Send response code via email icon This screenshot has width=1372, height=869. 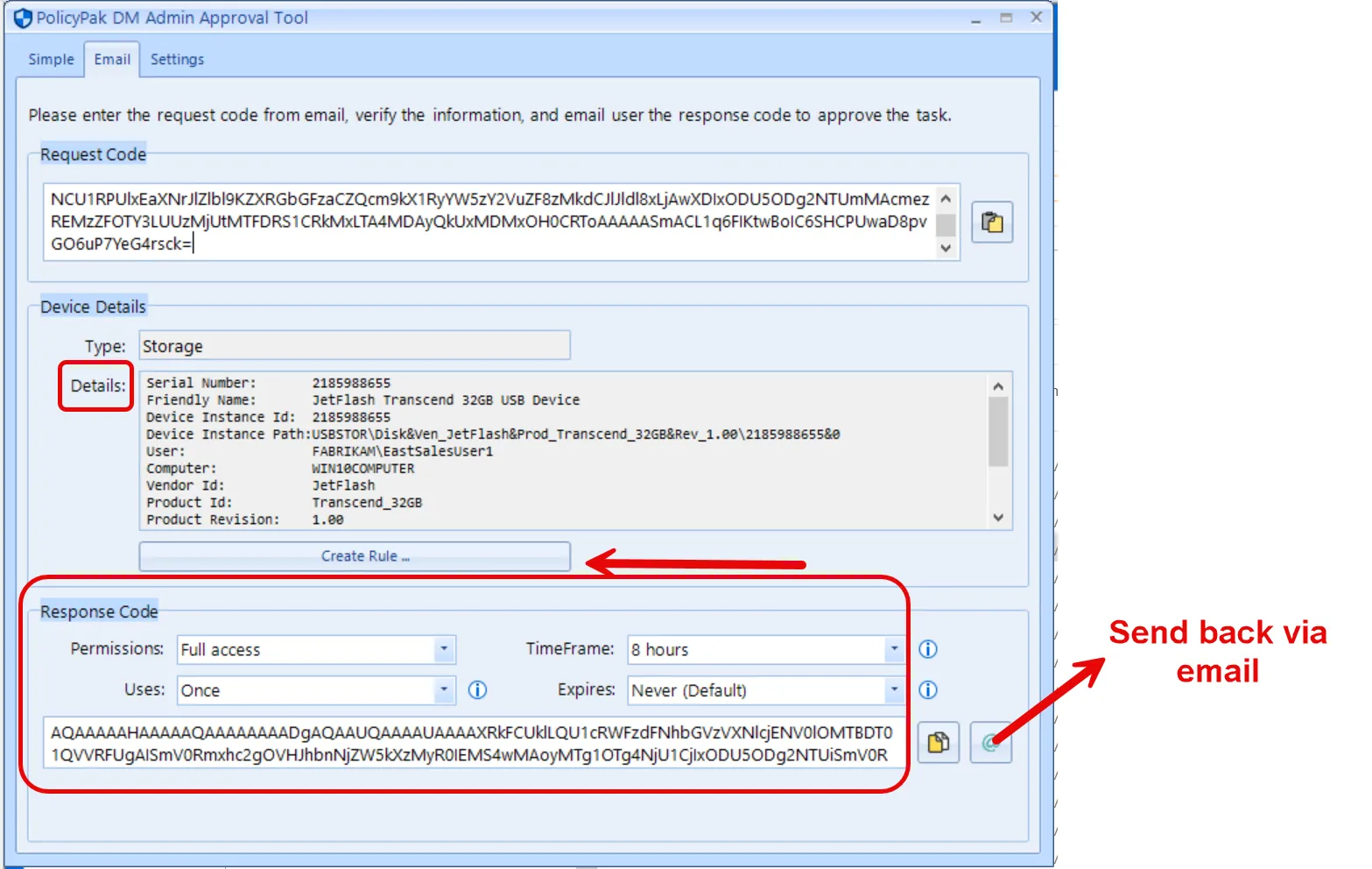click(x=990, y=743)
